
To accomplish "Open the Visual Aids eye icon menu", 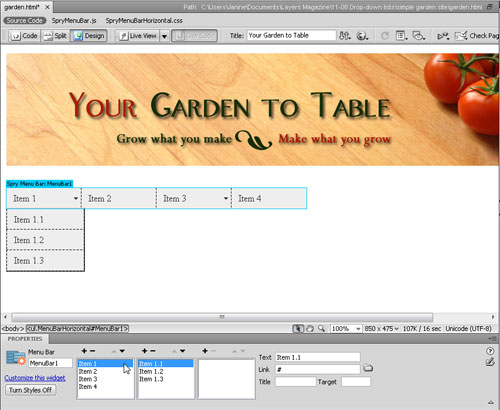I will [x=419, y=36].
